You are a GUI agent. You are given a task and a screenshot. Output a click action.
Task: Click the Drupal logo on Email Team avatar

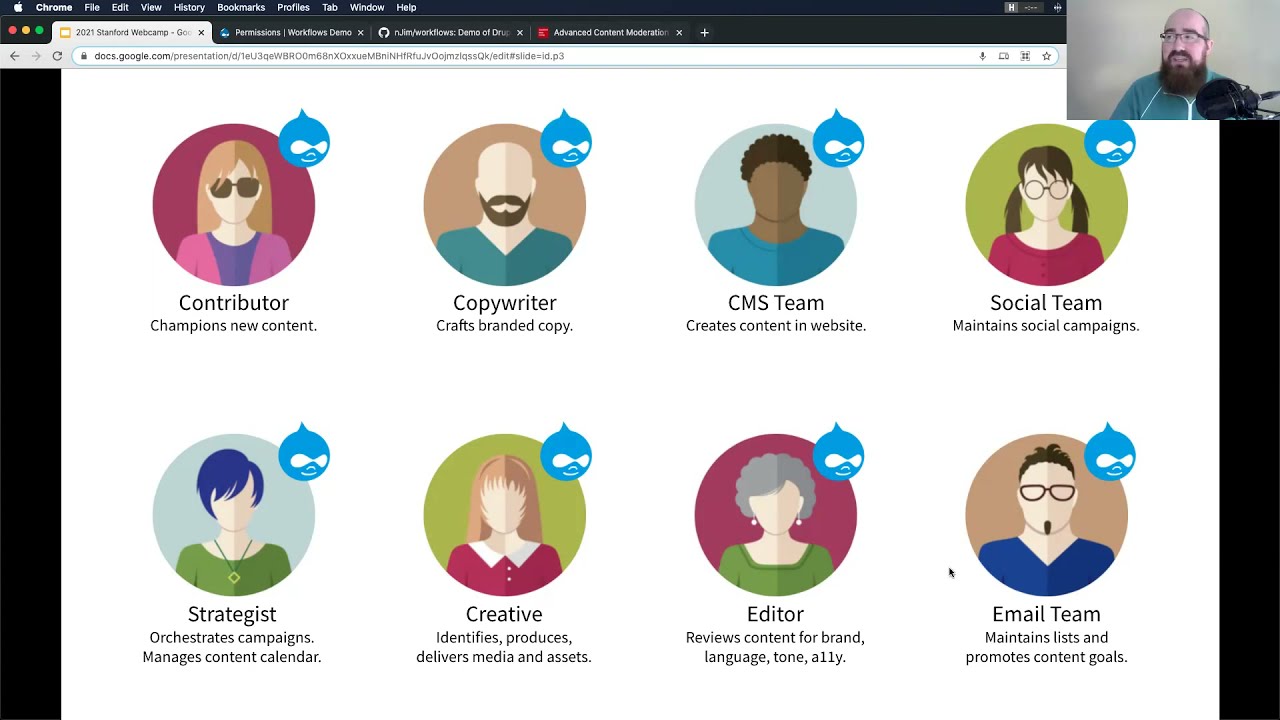(x=1110, y=451)
